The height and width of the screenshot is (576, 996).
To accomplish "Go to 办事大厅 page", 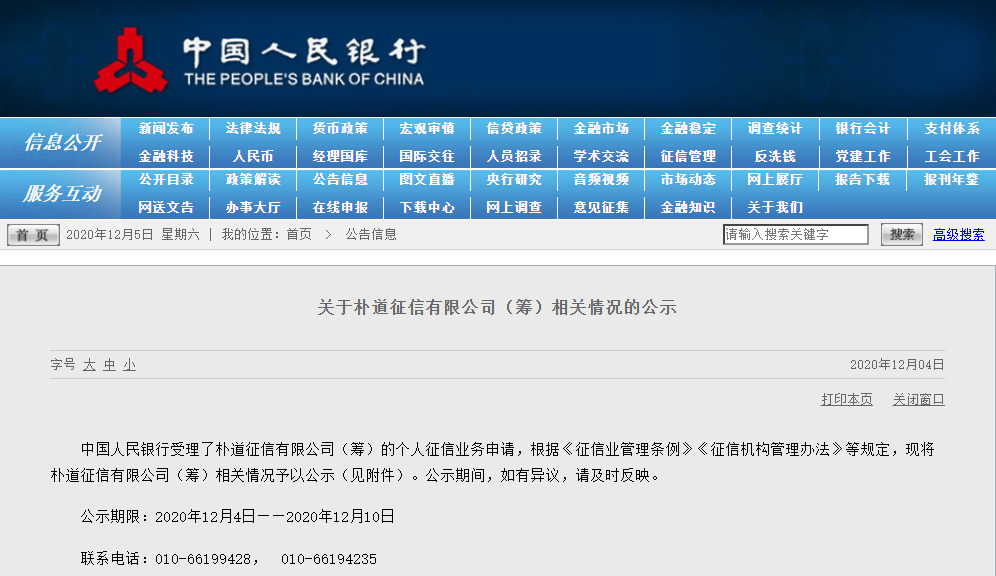I will 253,208.
